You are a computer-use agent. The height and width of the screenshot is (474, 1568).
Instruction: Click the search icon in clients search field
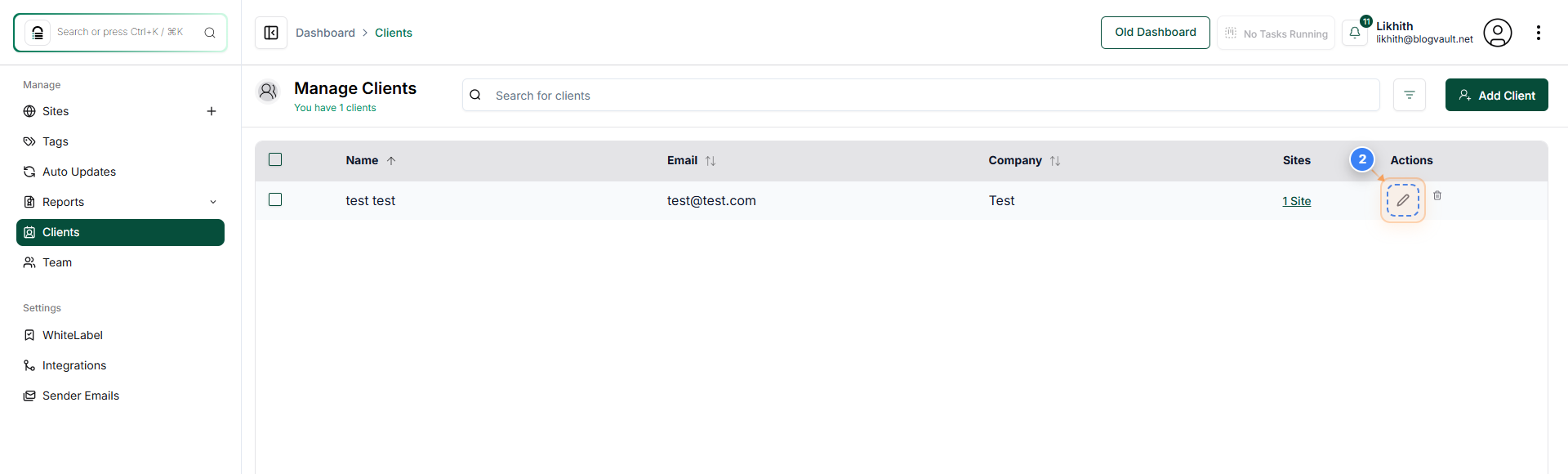coord(475,95)
